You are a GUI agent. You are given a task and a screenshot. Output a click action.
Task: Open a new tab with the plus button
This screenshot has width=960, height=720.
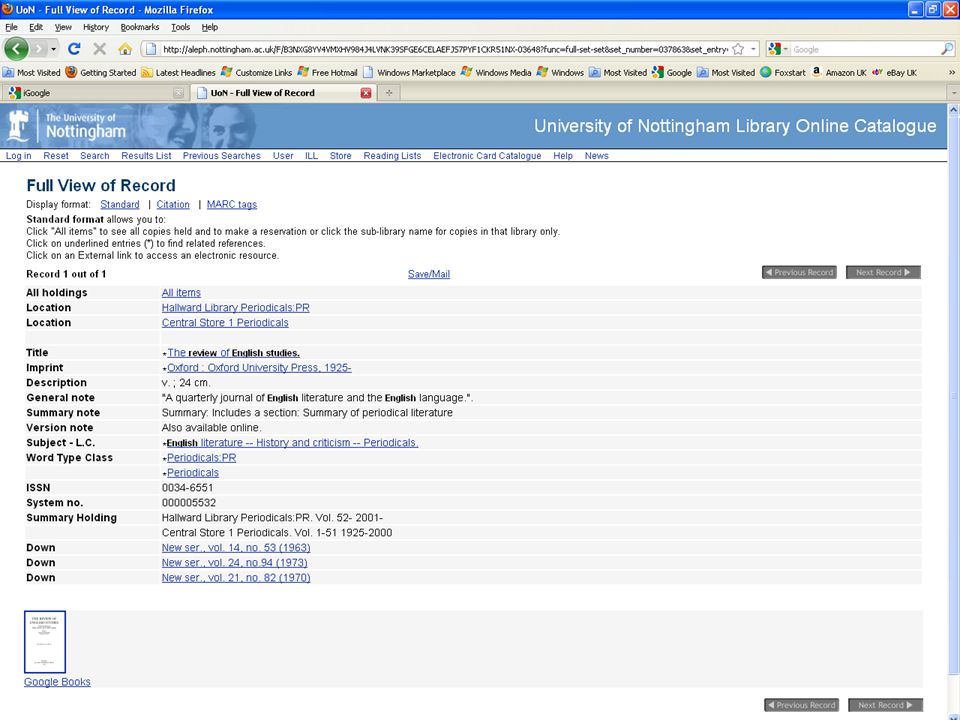point(389,93)
